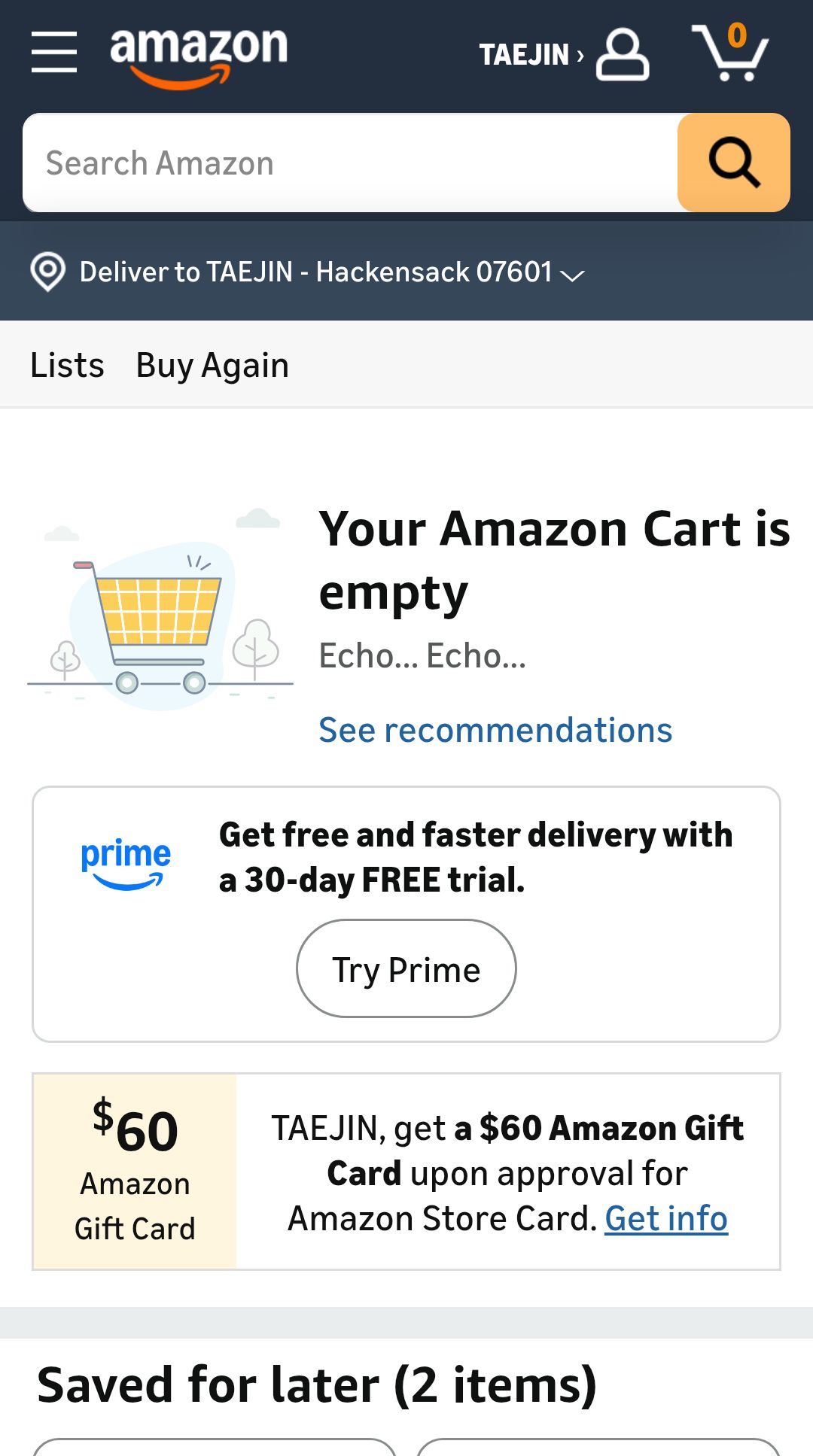This screenshot has width=813, height=1456.
Task: Click the Try Prime button
Action: pos(406,969)
